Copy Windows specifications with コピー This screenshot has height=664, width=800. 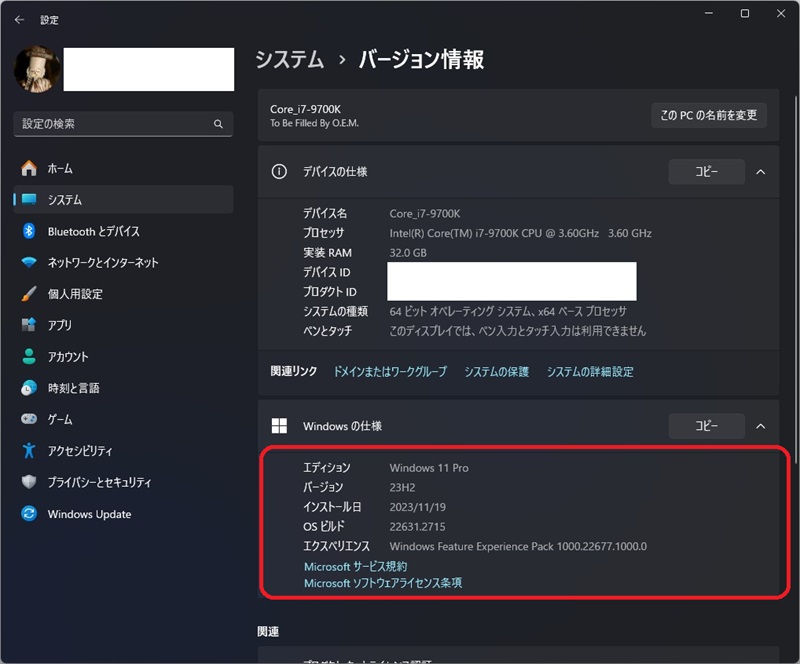click(707, 426)
